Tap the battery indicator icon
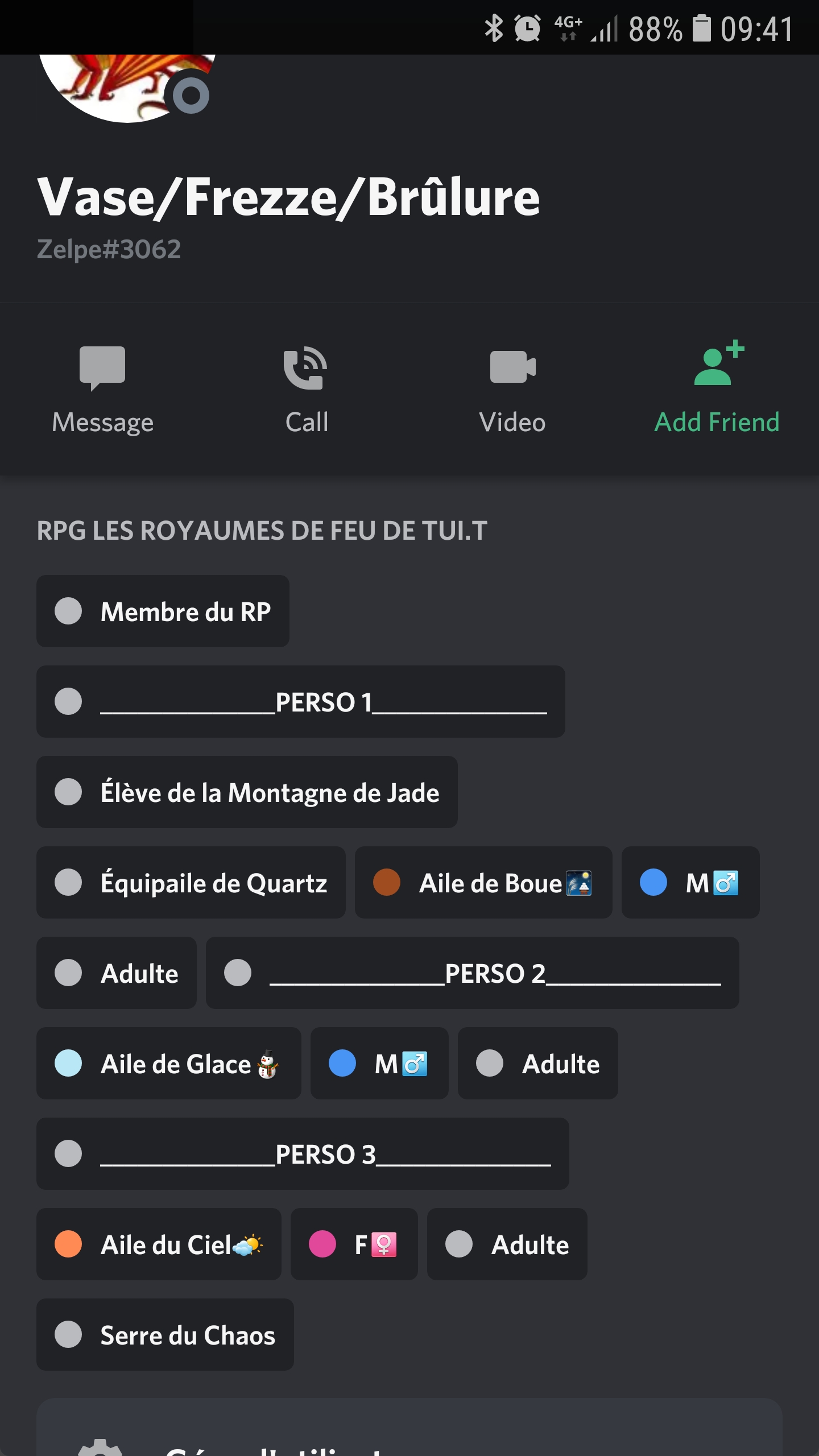The height and width of the screenshot is (1456, 819). [701, 28]
